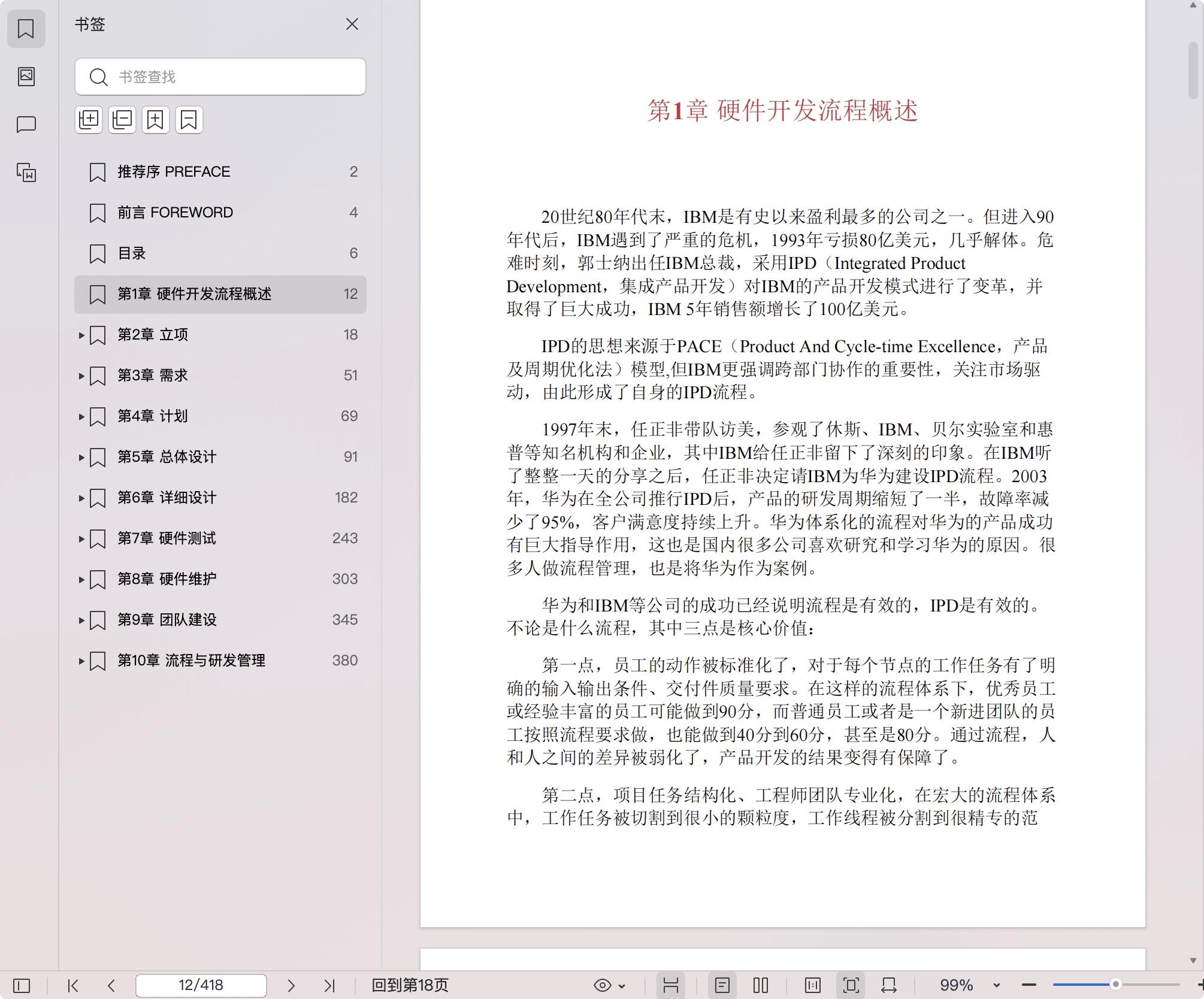
Task: Open the bookmarks panel icon in sidebar
Action: pyautogui.click(x=26, y=28)
